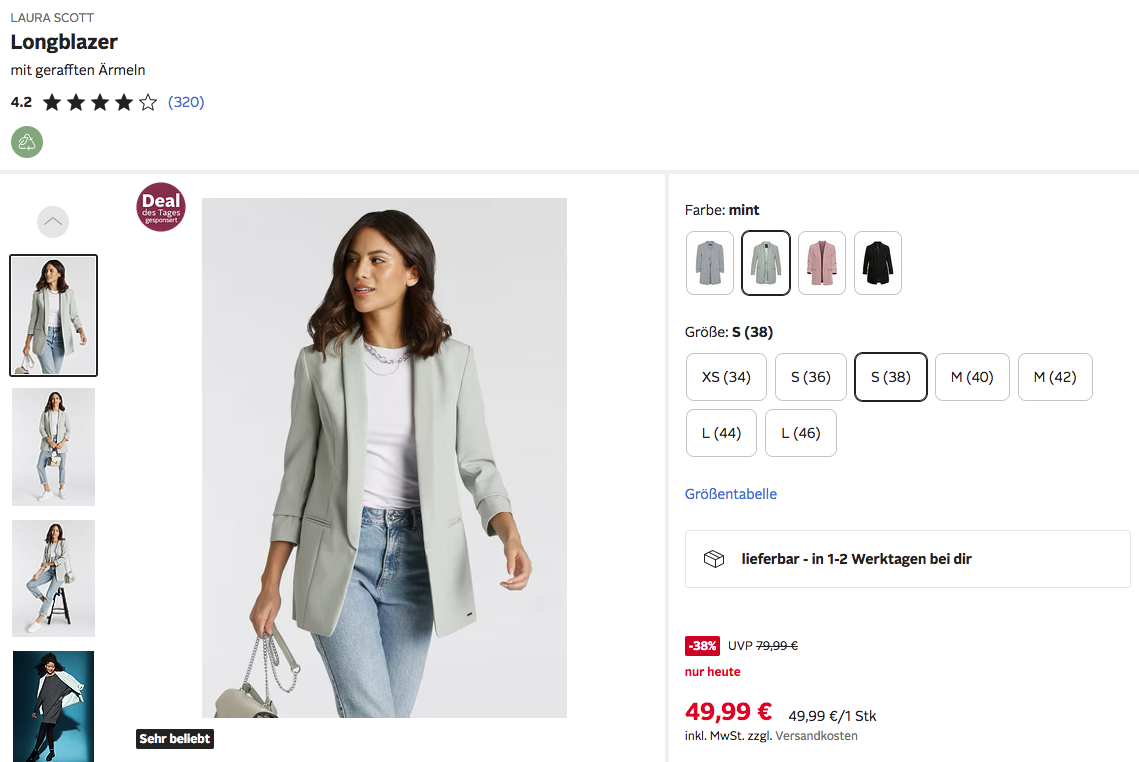Select size S (36)
Image resolution: width=1139 pixels, height=762 pixels.
tap(810, 377)
